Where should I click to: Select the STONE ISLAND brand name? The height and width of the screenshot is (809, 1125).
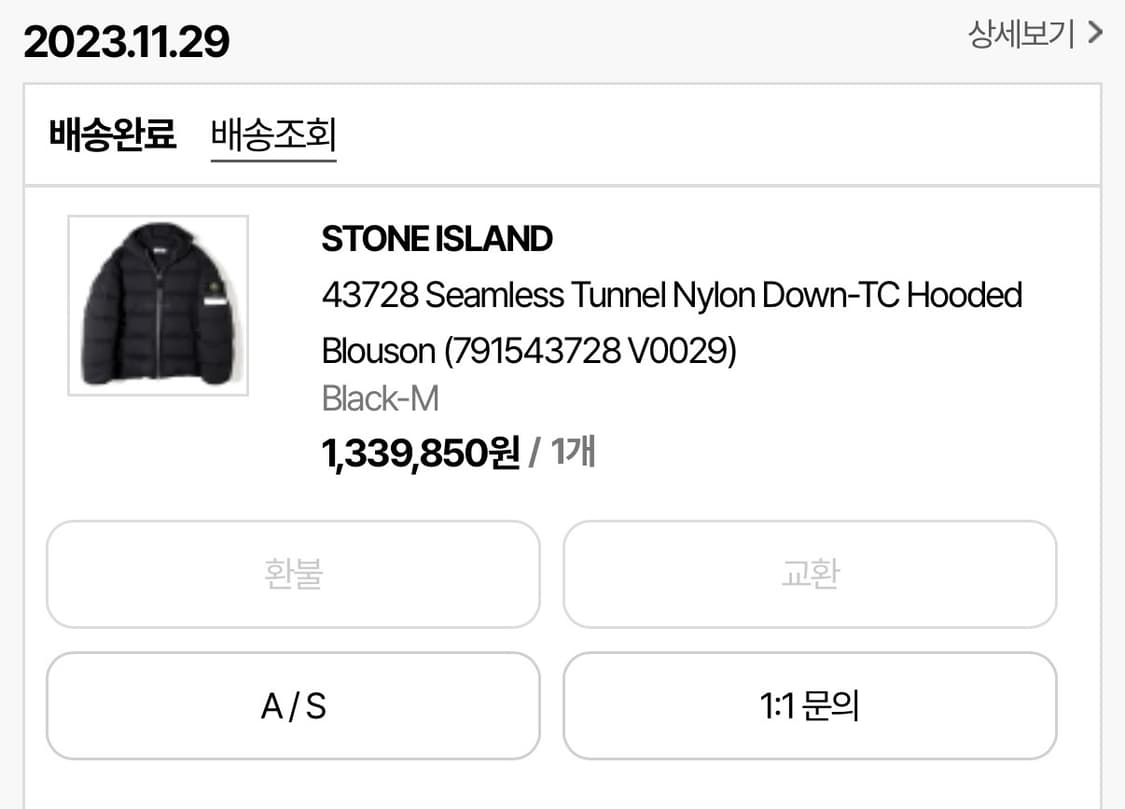tap(437, 239)
